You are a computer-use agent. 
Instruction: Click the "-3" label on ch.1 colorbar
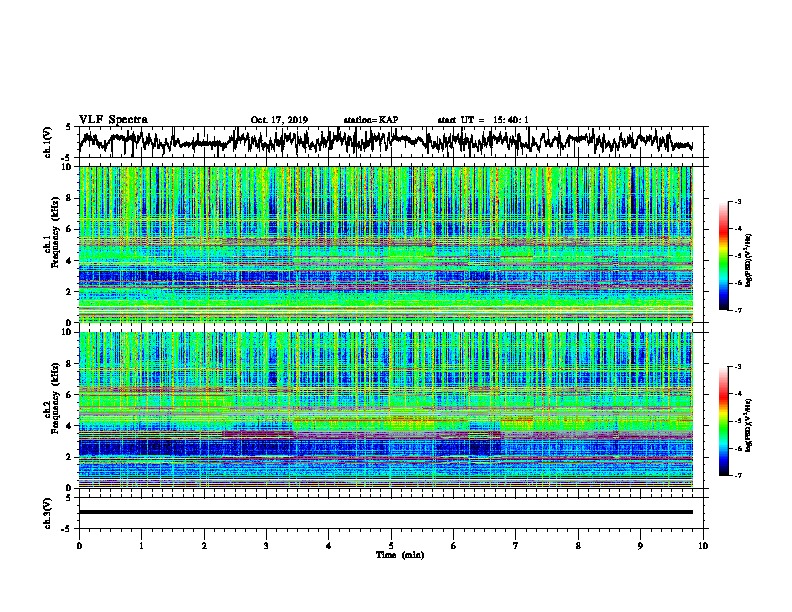[x=737, y=201]
